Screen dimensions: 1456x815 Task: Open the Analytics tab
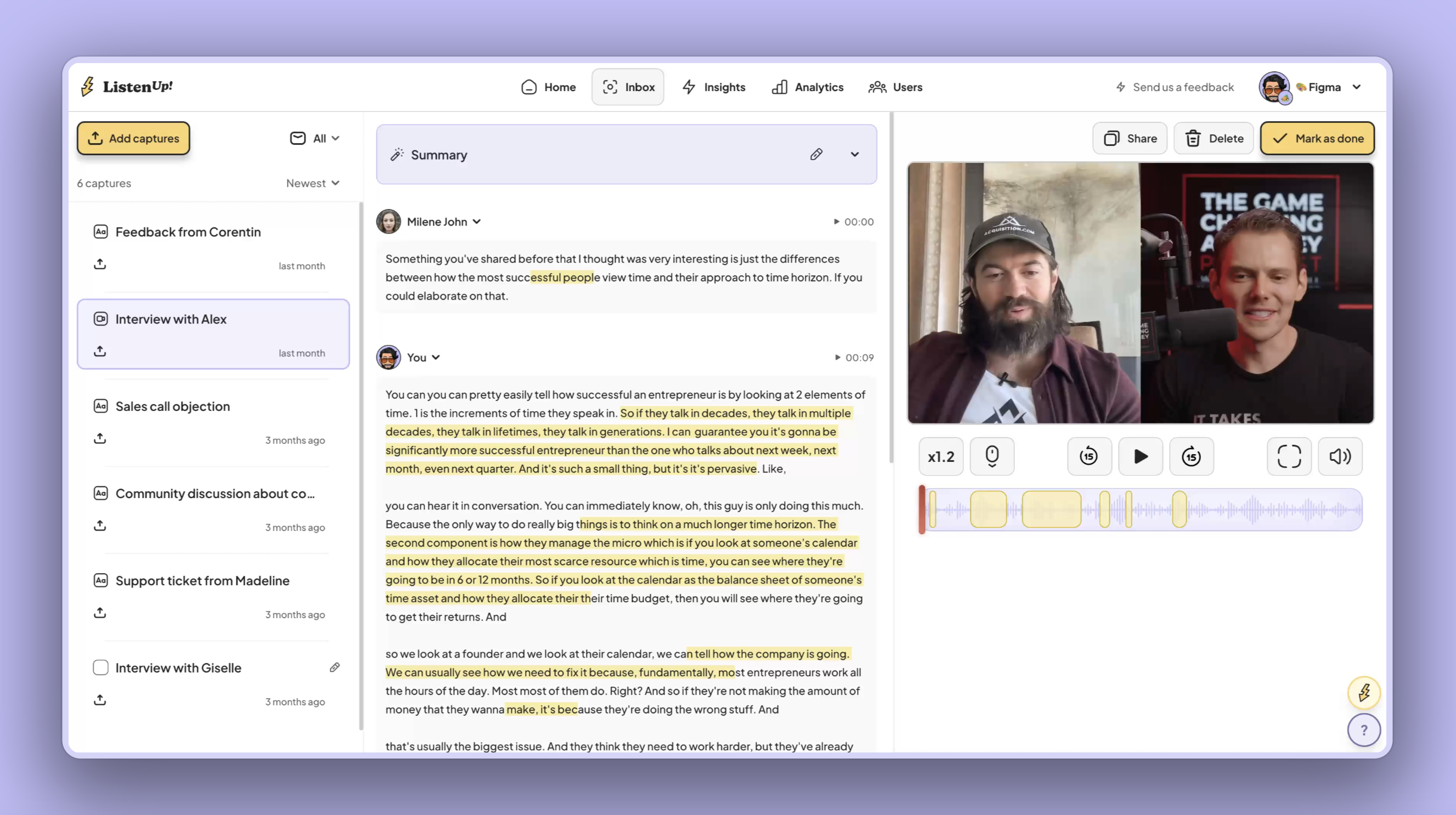(x=808, y=87)
